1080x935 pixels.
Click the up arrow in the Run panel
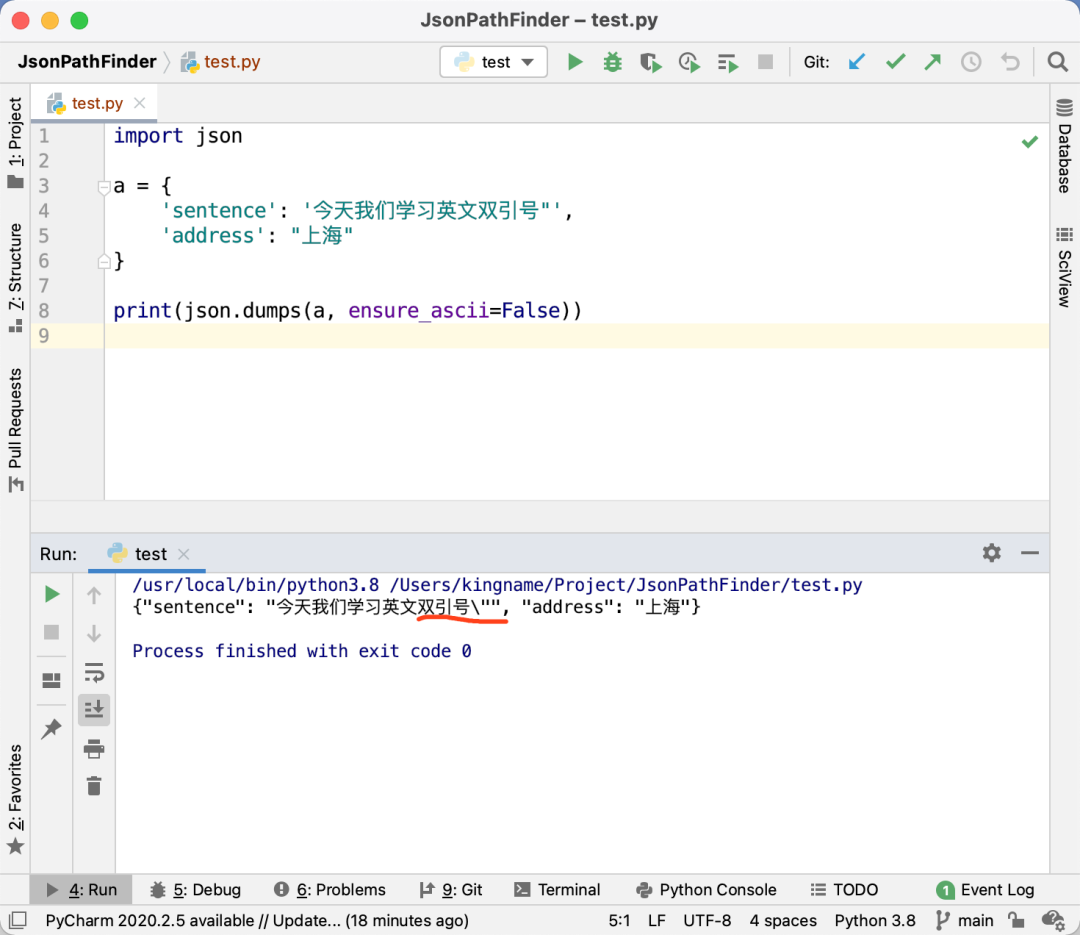(x=94, y=595)
